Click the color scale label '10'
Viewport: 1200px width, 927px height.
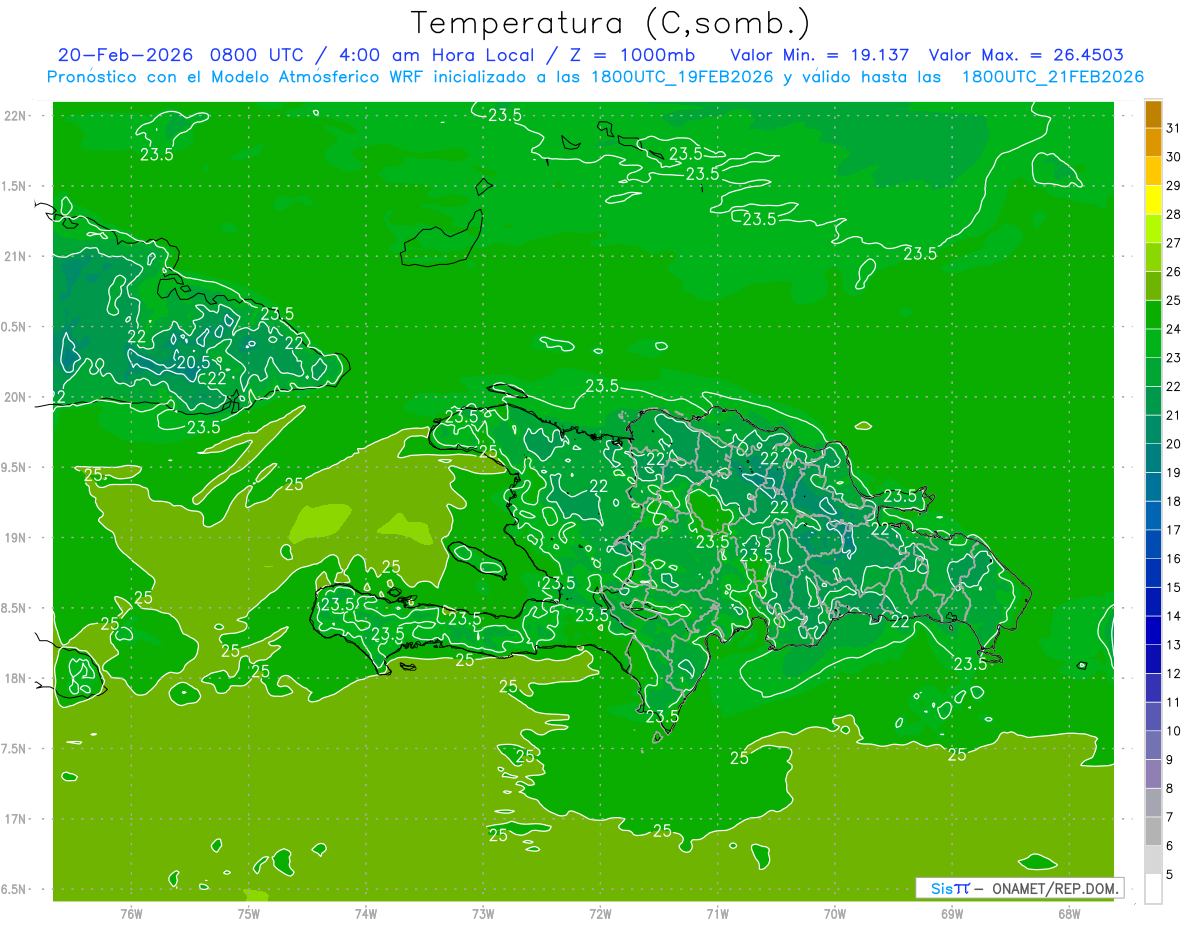[1173, 731]
